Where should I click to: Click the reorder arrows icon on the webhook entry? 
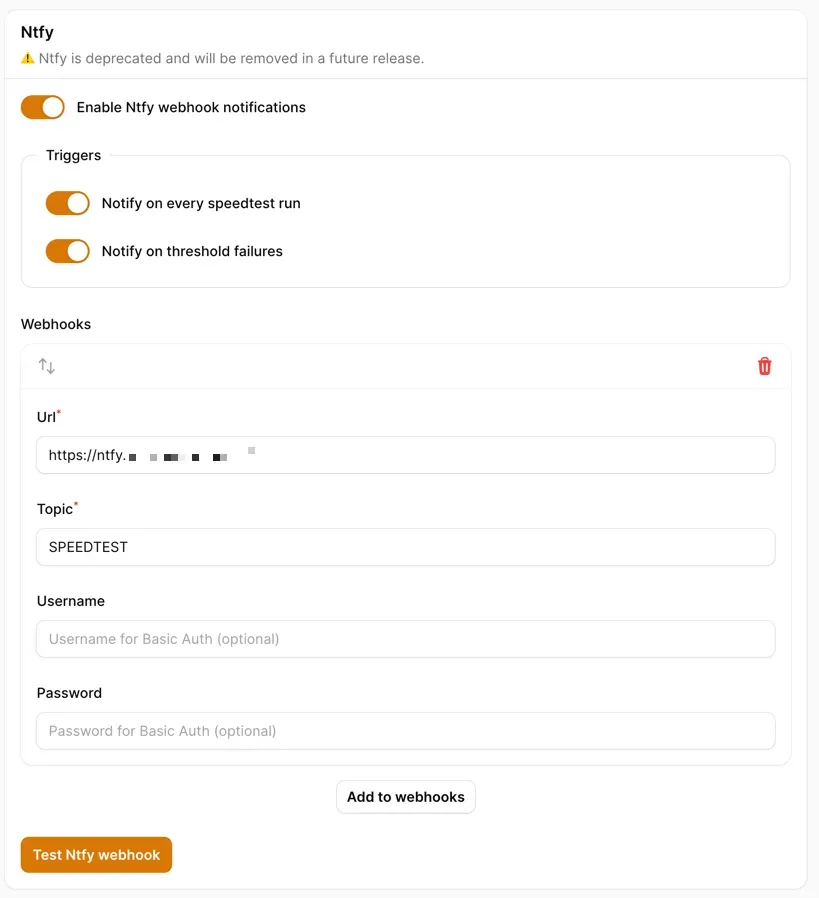pyautogui.click(x=46, y=366)
